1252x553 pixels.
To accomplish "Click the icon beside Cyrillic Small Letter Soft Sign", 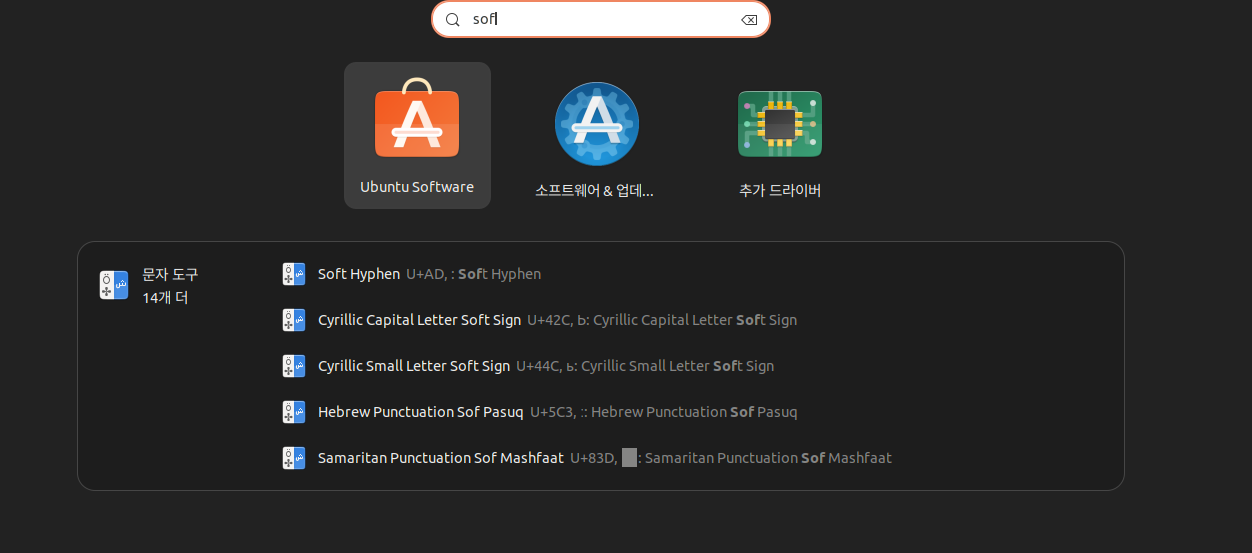I will click(x=293, y=366).
